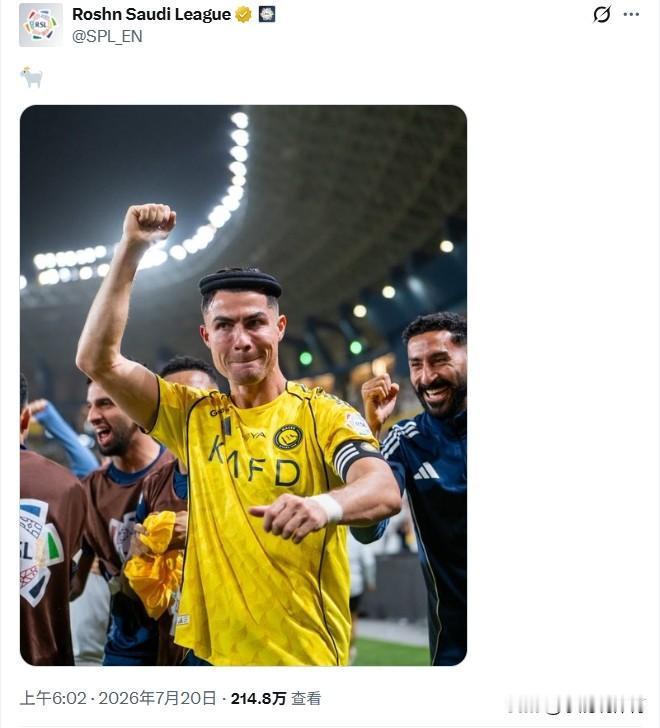Click the raised fist in the photo
This screenshot has width=660, height=728.
point(149,224)
